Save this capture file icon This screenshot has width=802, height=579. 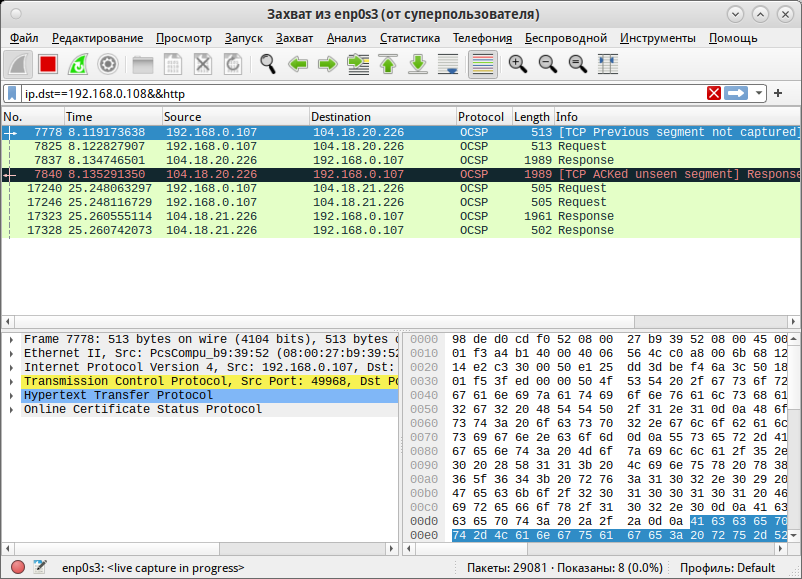coord(173,64)
